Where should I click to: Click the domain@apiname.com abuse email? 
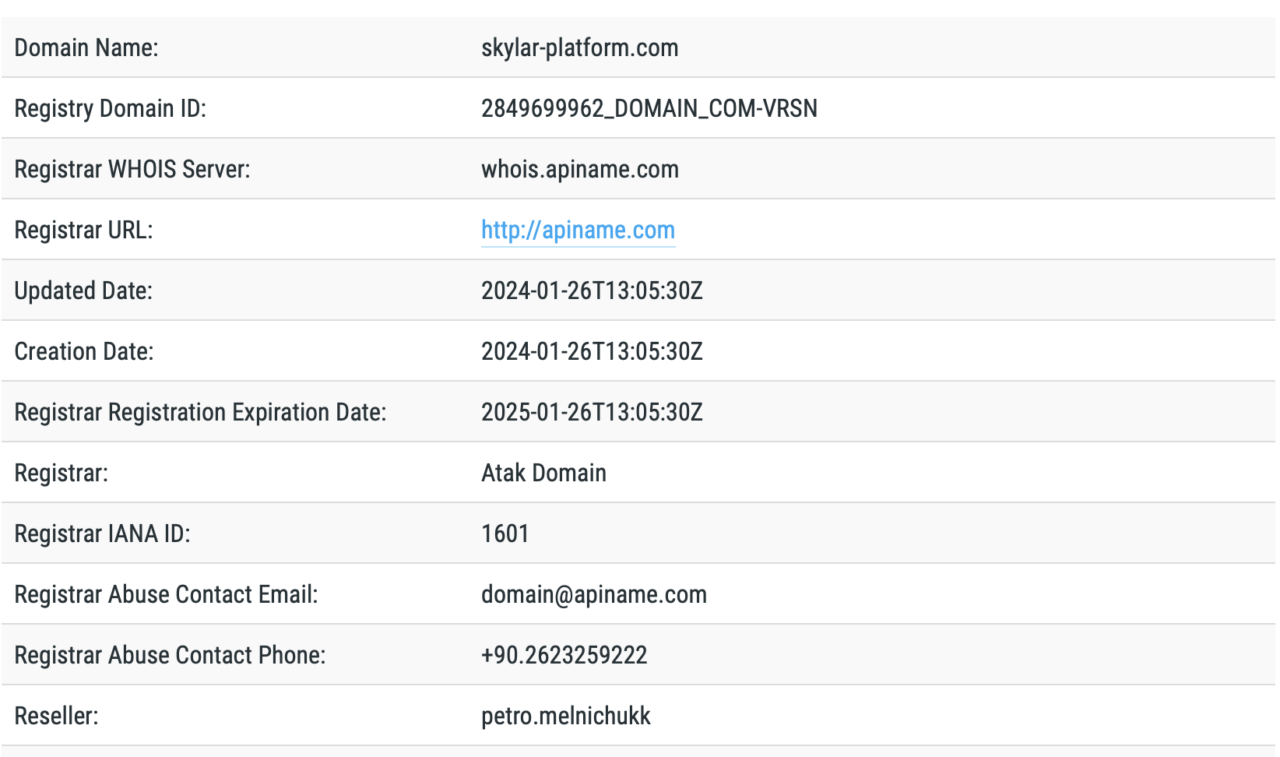(x=594, y=595)
